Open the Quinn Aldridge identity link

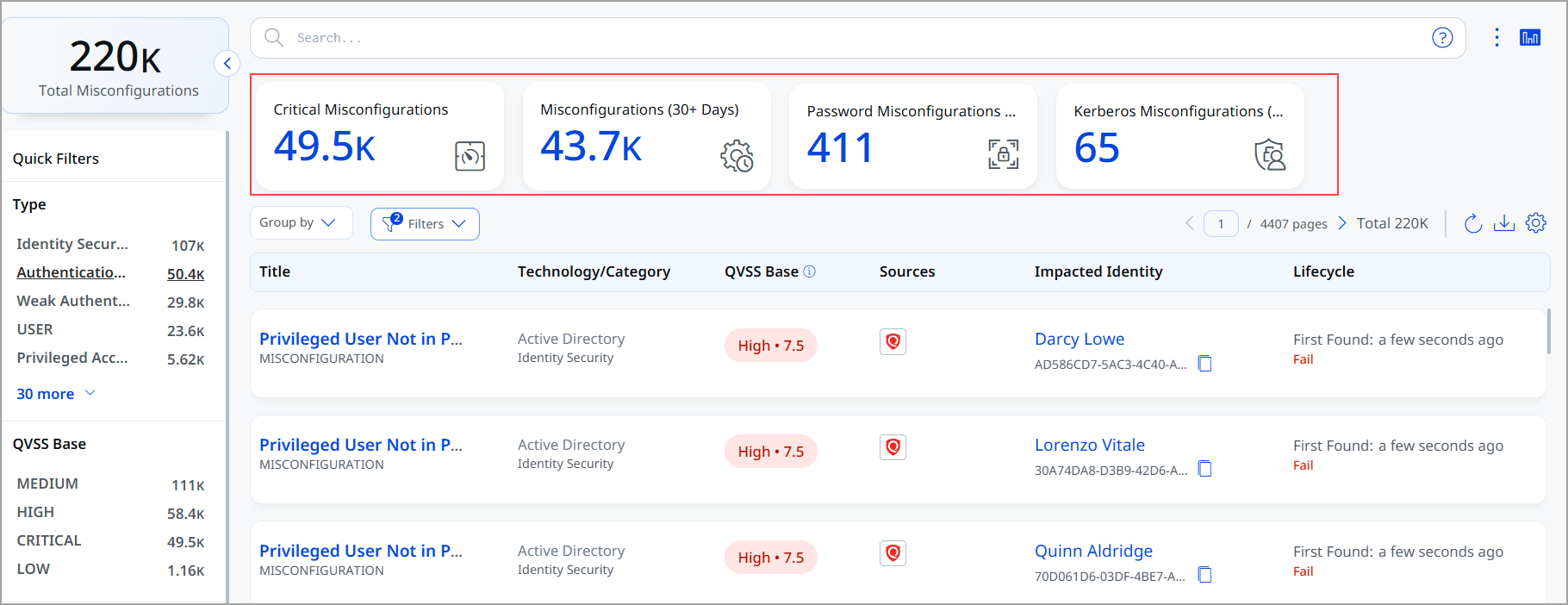[x=1093, y=551]
